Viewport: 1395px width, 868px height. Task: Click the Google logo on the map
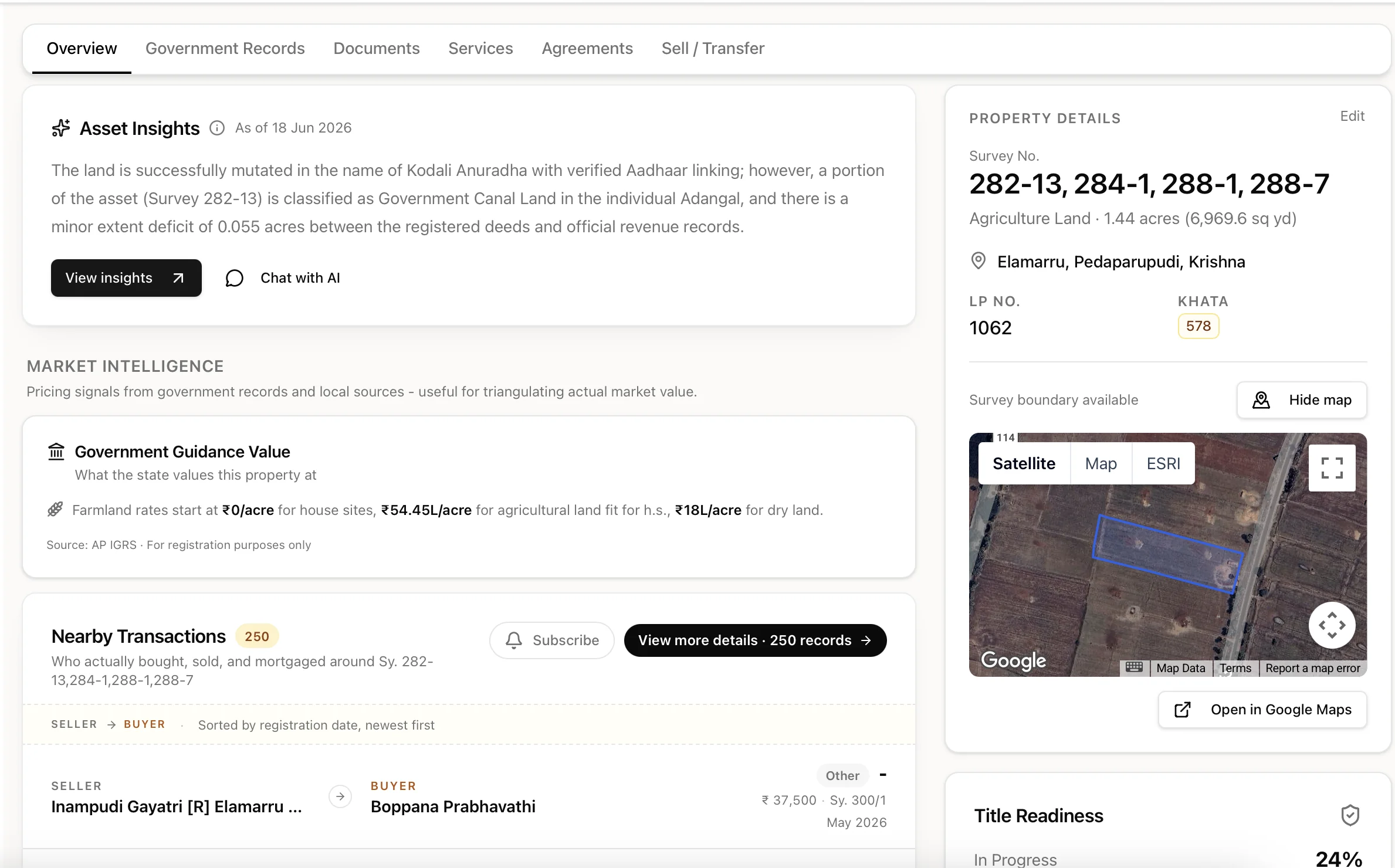pyautogui.click(x=1014, y=660)
